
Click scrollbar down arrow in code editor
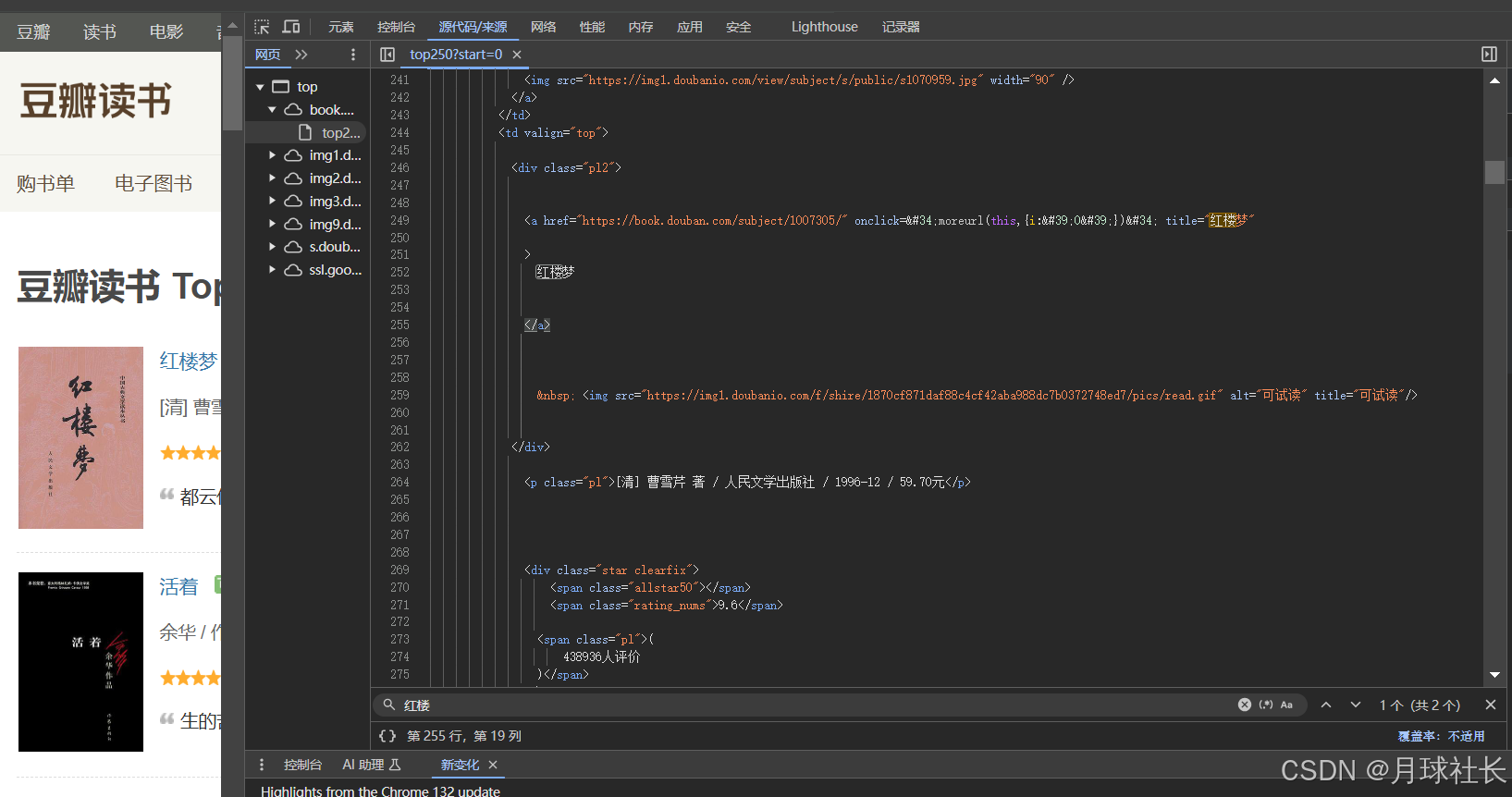tap(1494, 675)
